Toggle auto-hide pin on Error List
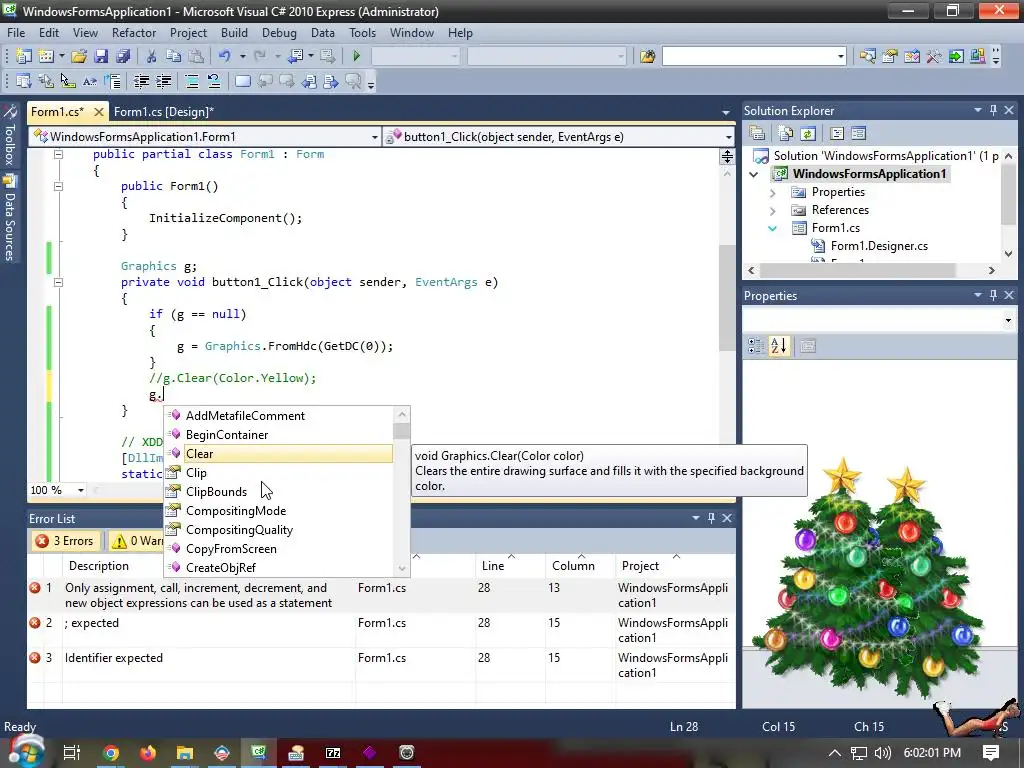Image resolution: width=1024 pixels, height=768 pixels. [x=711, y=518]
